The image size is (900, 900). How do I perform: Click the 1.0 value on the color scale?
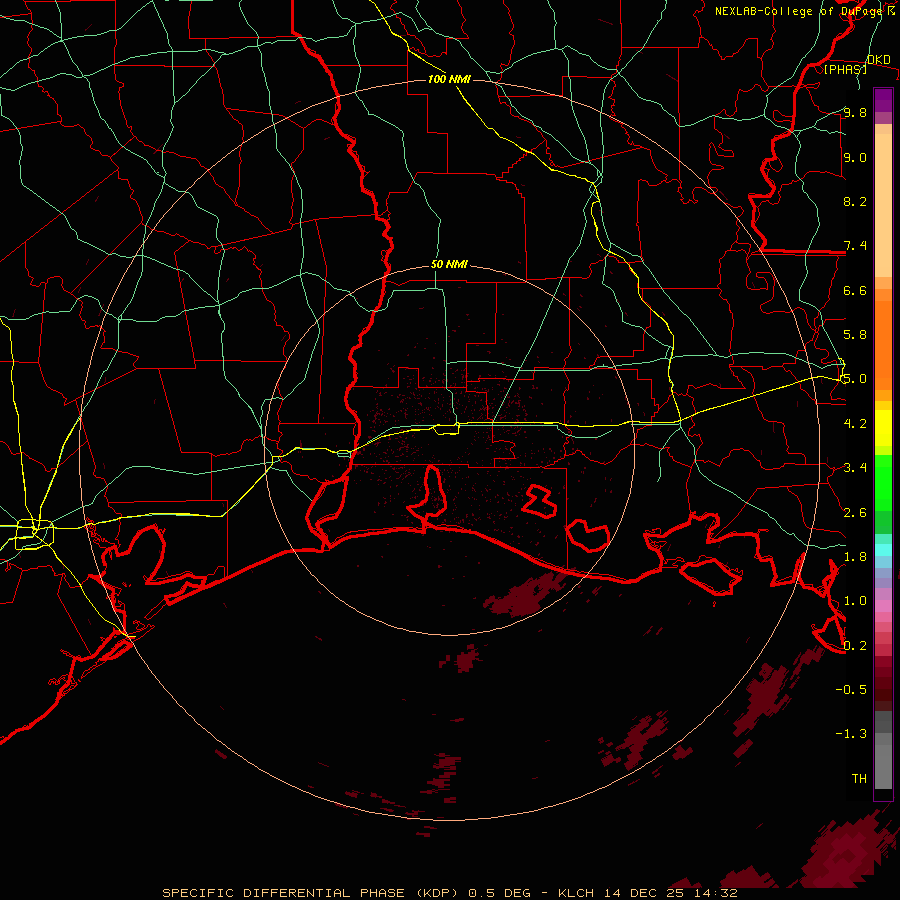(855, 600)
